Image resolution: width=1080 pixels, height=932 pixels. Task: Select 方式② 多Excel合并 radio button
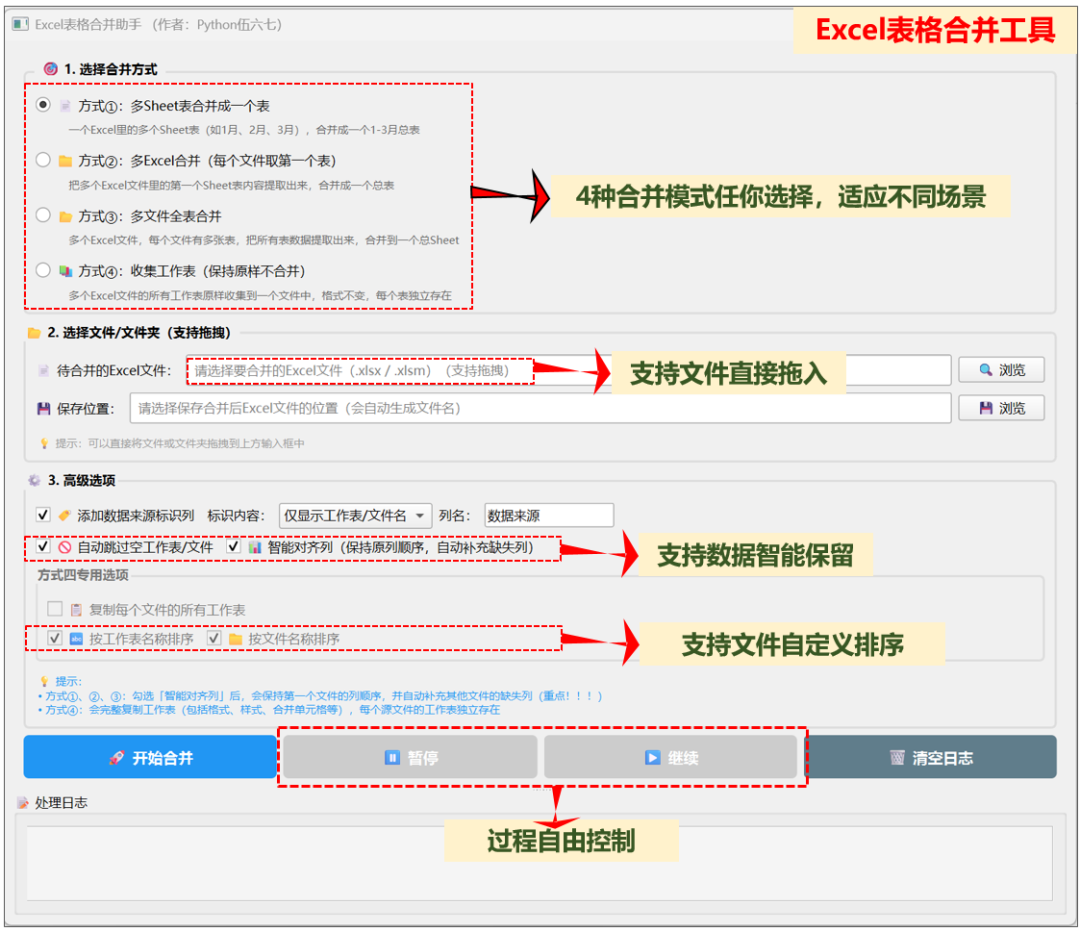pos(43,160)
